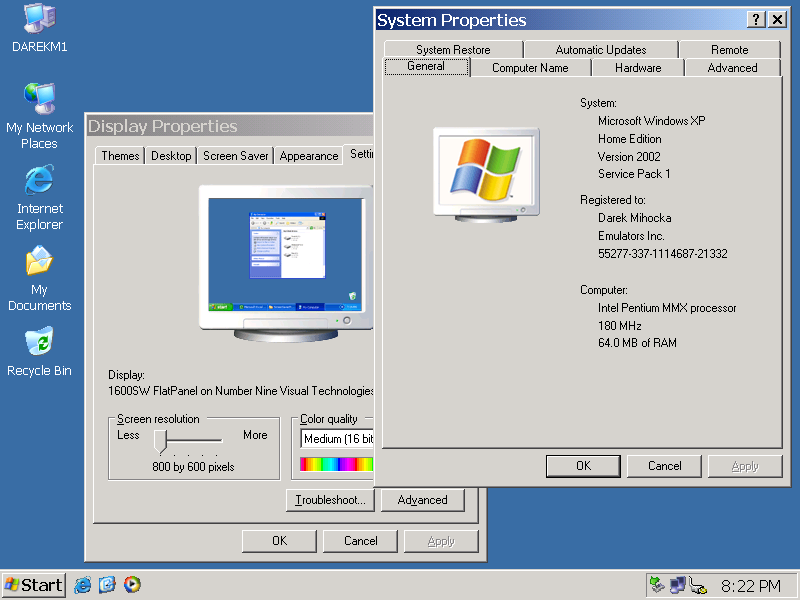Click the '1600SW FlatPanel' display description text
The image size is (800, 600).
[x=241, y=391]
